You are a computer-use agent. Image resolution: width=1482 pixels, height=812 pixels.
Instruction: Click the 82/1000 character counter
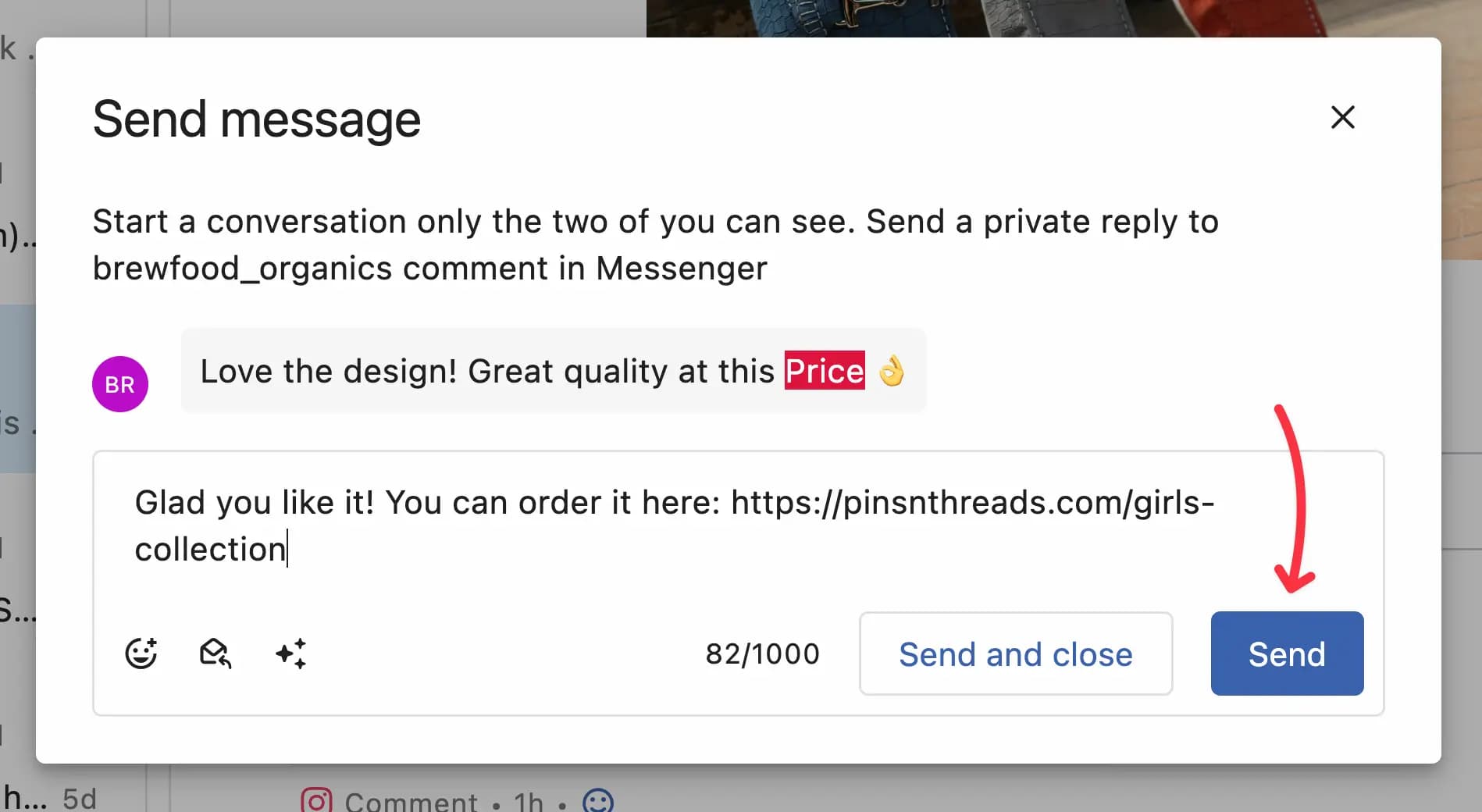(762, 654)
